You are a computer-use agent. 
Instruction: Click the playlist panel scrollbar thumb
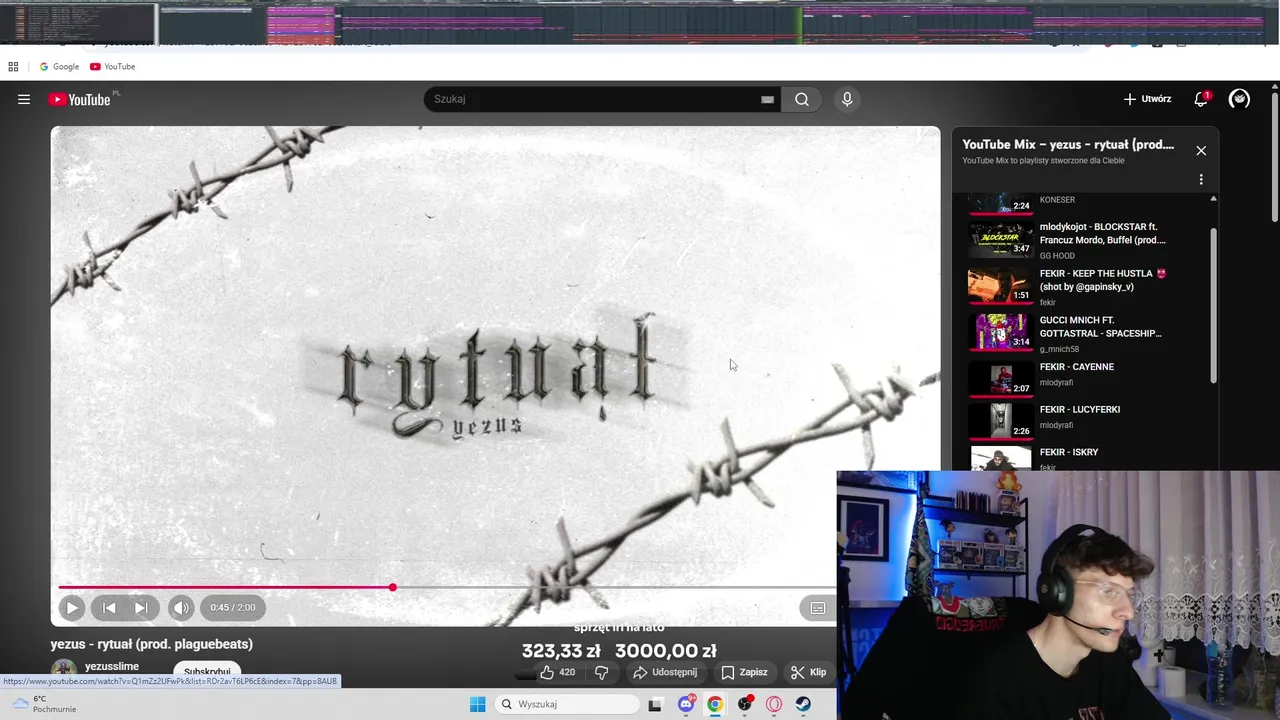point(1214,305)
